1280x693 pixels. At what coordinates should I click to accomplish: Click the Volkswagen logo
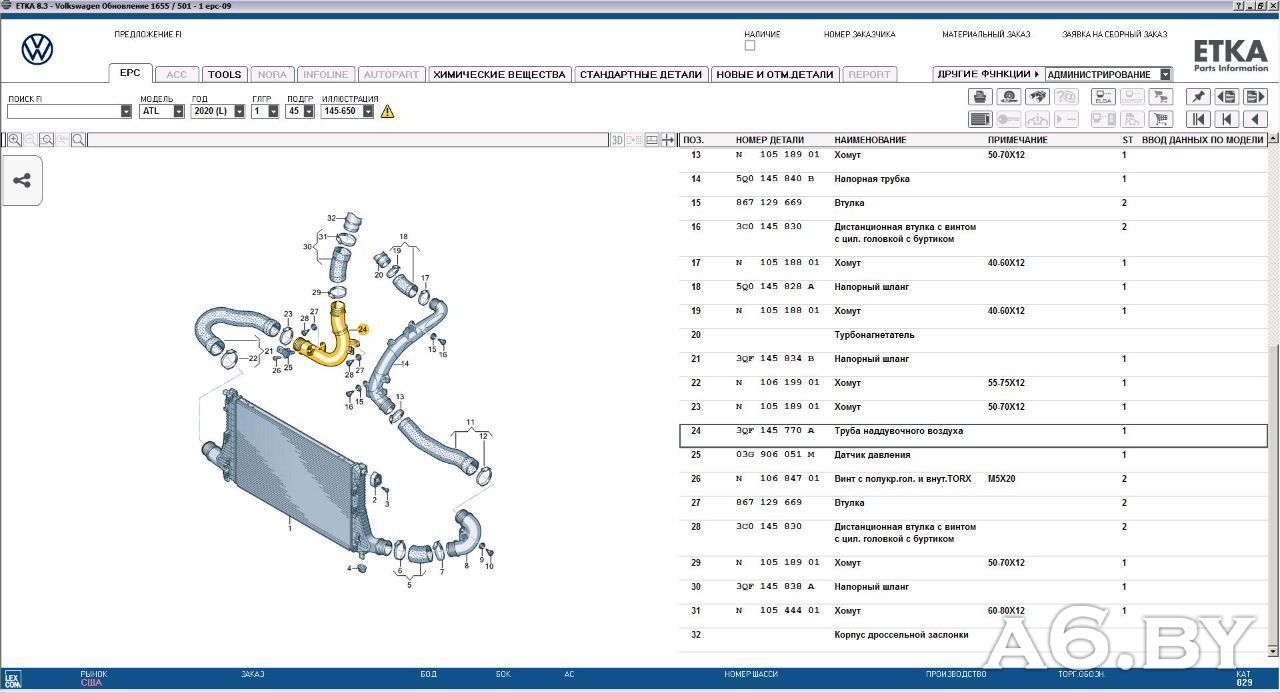point(37,49)
